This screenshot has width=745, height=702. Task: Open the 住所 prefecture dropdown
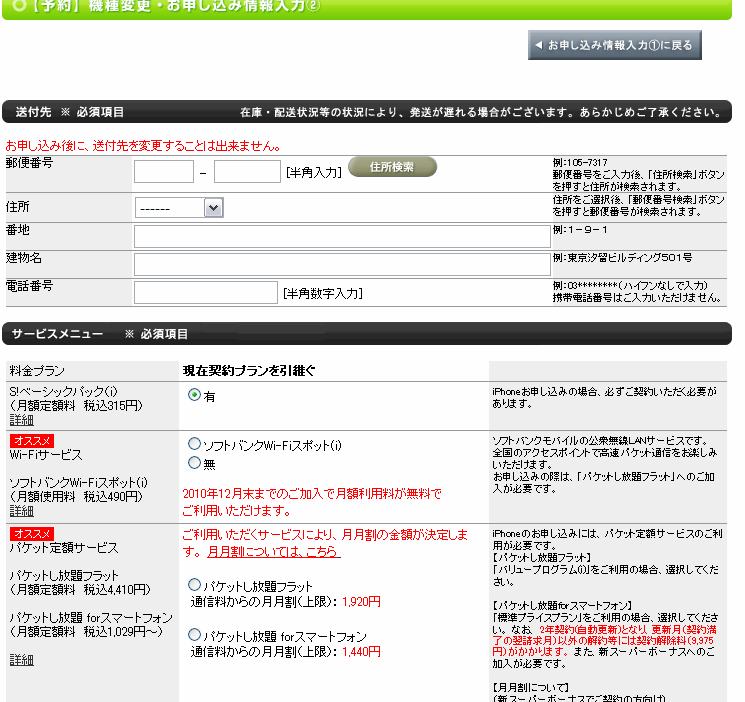pyautogui.click(x=179, y=208)
